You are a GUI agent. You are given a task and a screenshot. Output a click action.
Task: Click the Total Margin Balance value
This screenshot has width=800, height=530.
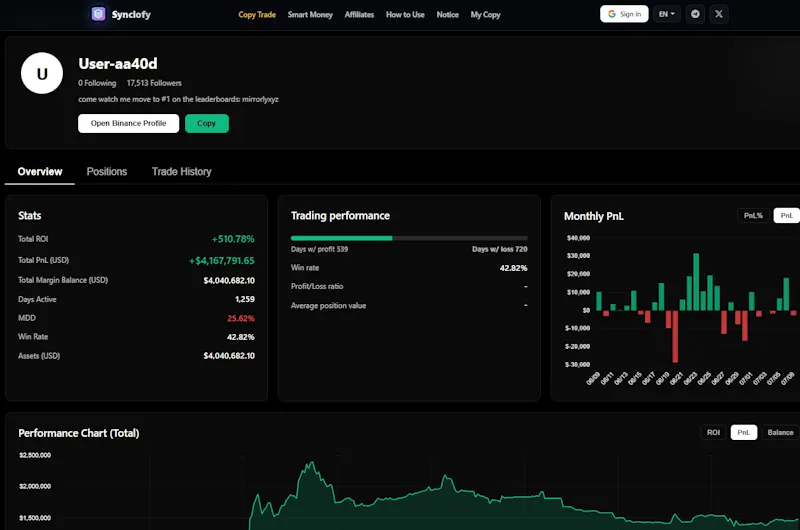(229, 281)
